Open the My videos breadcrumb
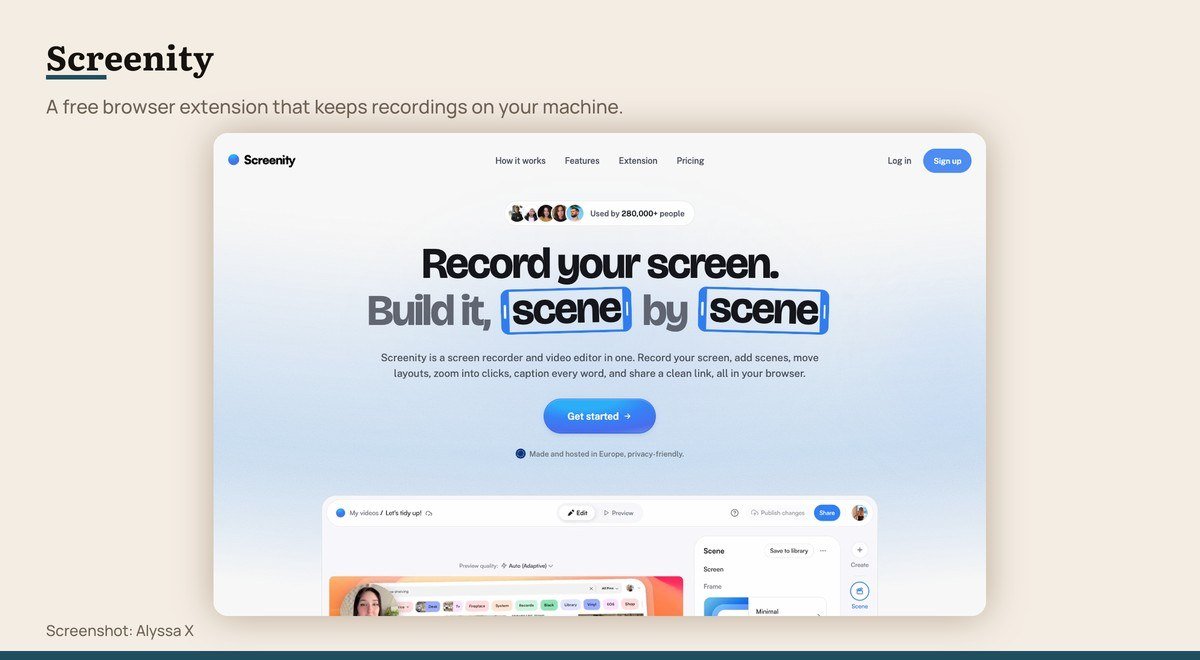Viewport: 1200px width, 660px height. pos(364,513)
